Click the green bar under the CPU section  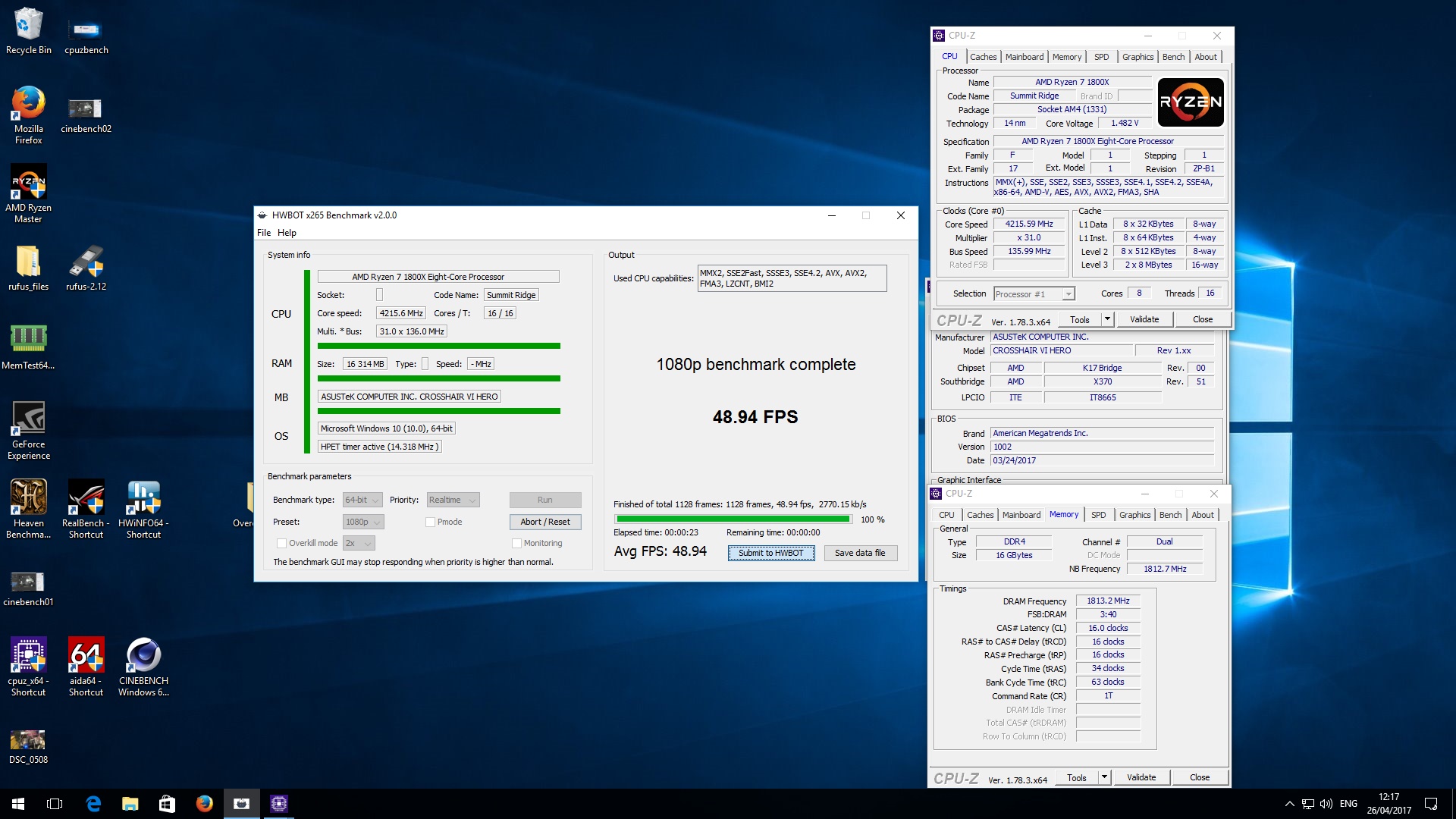pyautogui.click(x=438, y=346)
